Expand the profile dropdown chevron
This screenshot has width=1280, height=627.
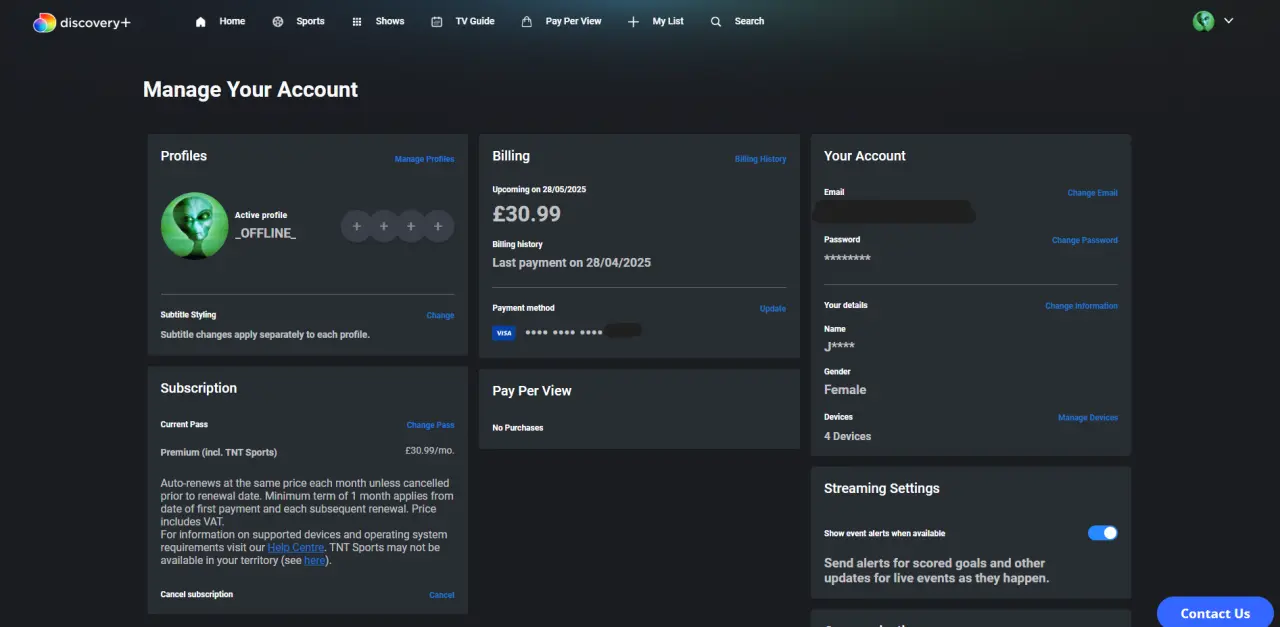[1229, 21]
